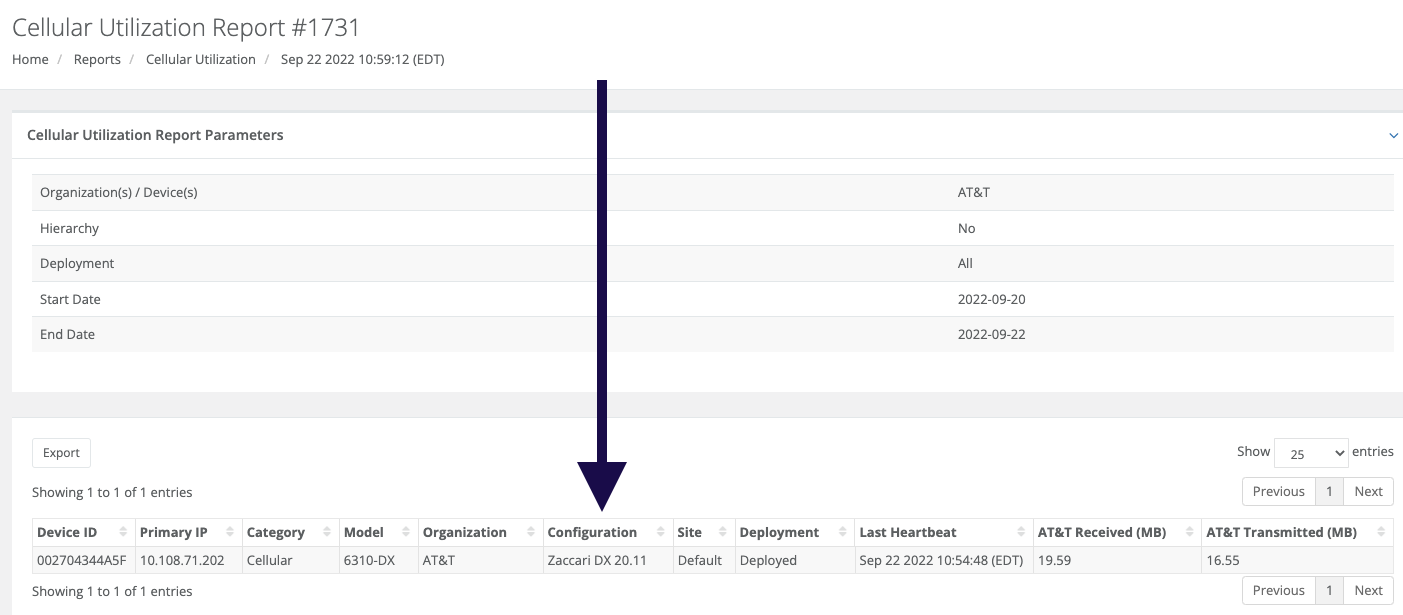
Task: Export the report data
Action: (61, 453)
